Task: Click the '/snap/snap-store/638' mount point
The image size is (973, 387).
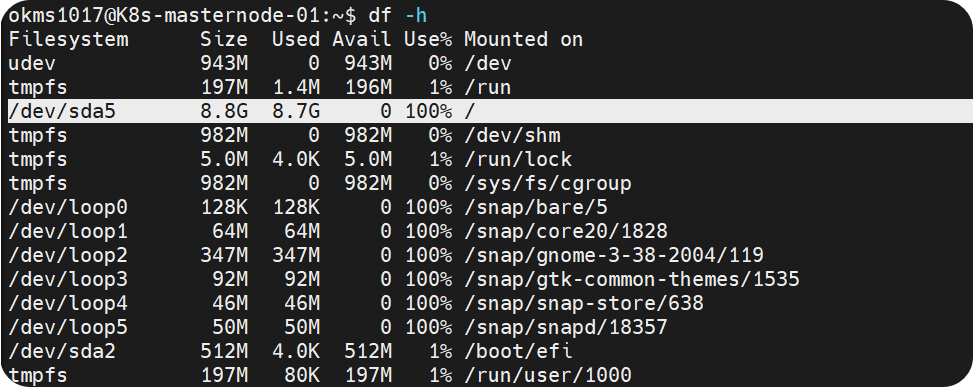Action: pos(584,303)
